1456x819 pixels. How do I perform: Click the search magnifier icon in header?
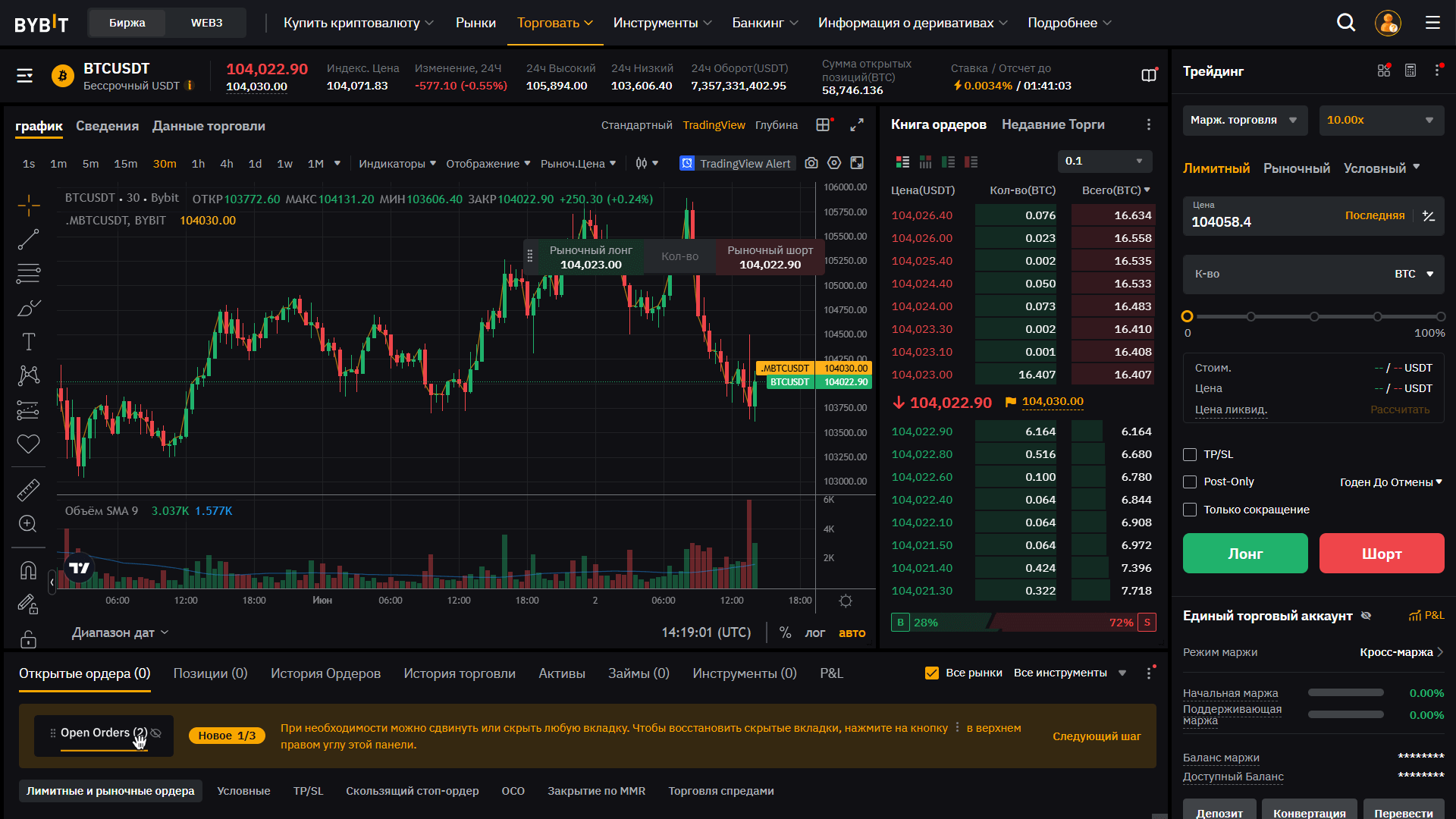tap(1345, 23)
